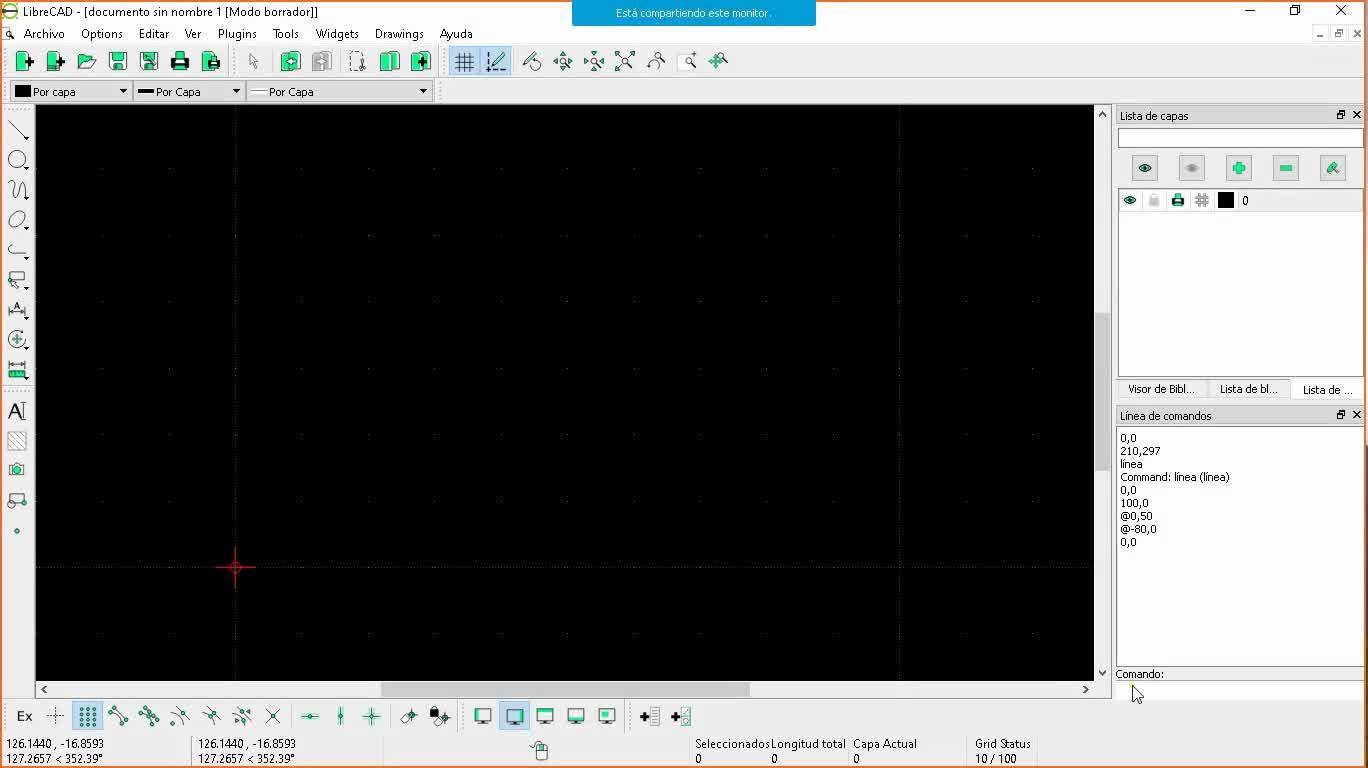Click the Ex exclusive snap button

point(25,716)
